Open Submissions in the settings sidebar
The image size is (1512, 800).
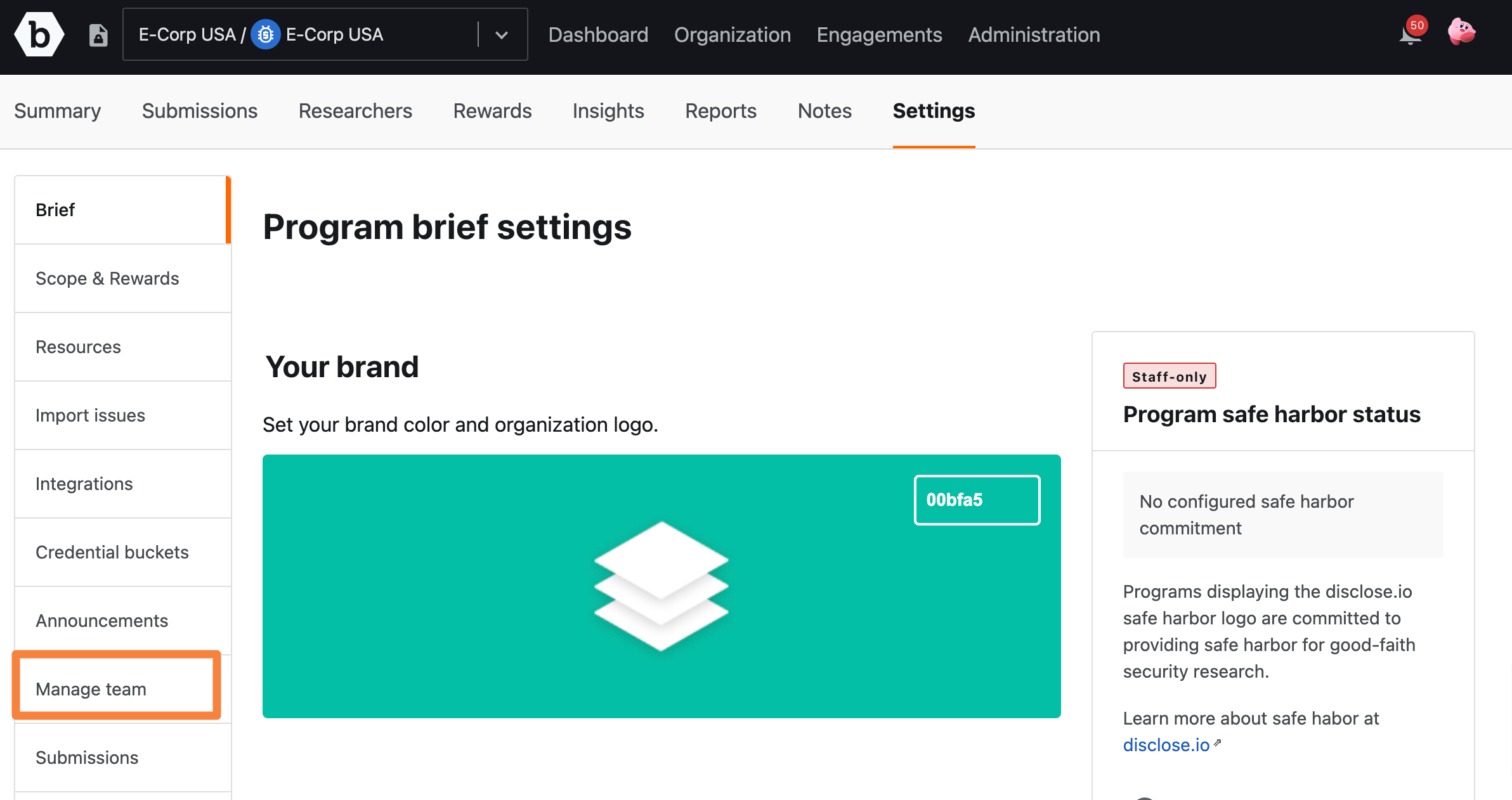click(122, 758)
